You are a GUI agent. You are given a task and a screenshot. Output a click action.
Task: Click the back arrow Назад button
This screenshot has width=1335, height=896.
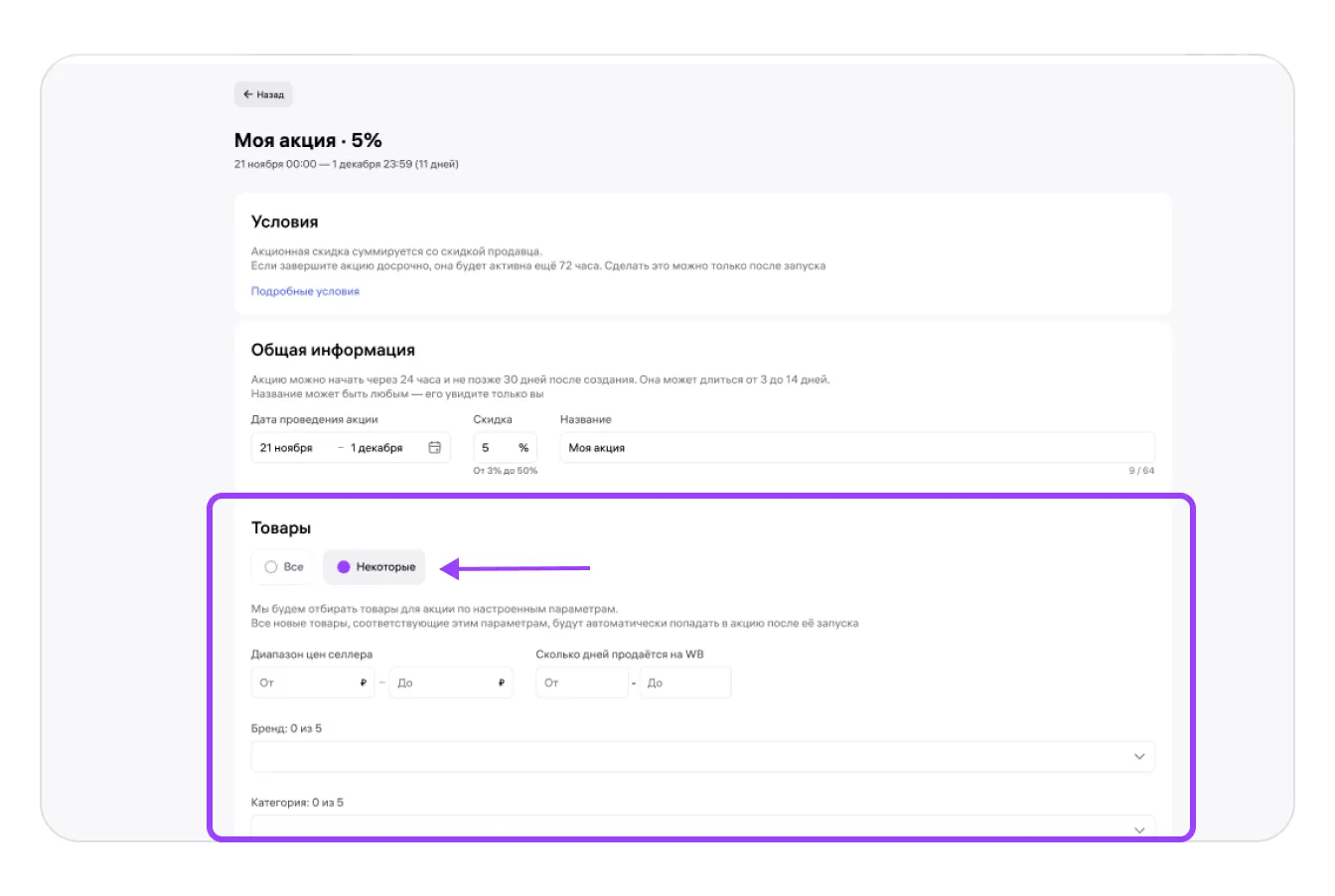pos(263,94)
